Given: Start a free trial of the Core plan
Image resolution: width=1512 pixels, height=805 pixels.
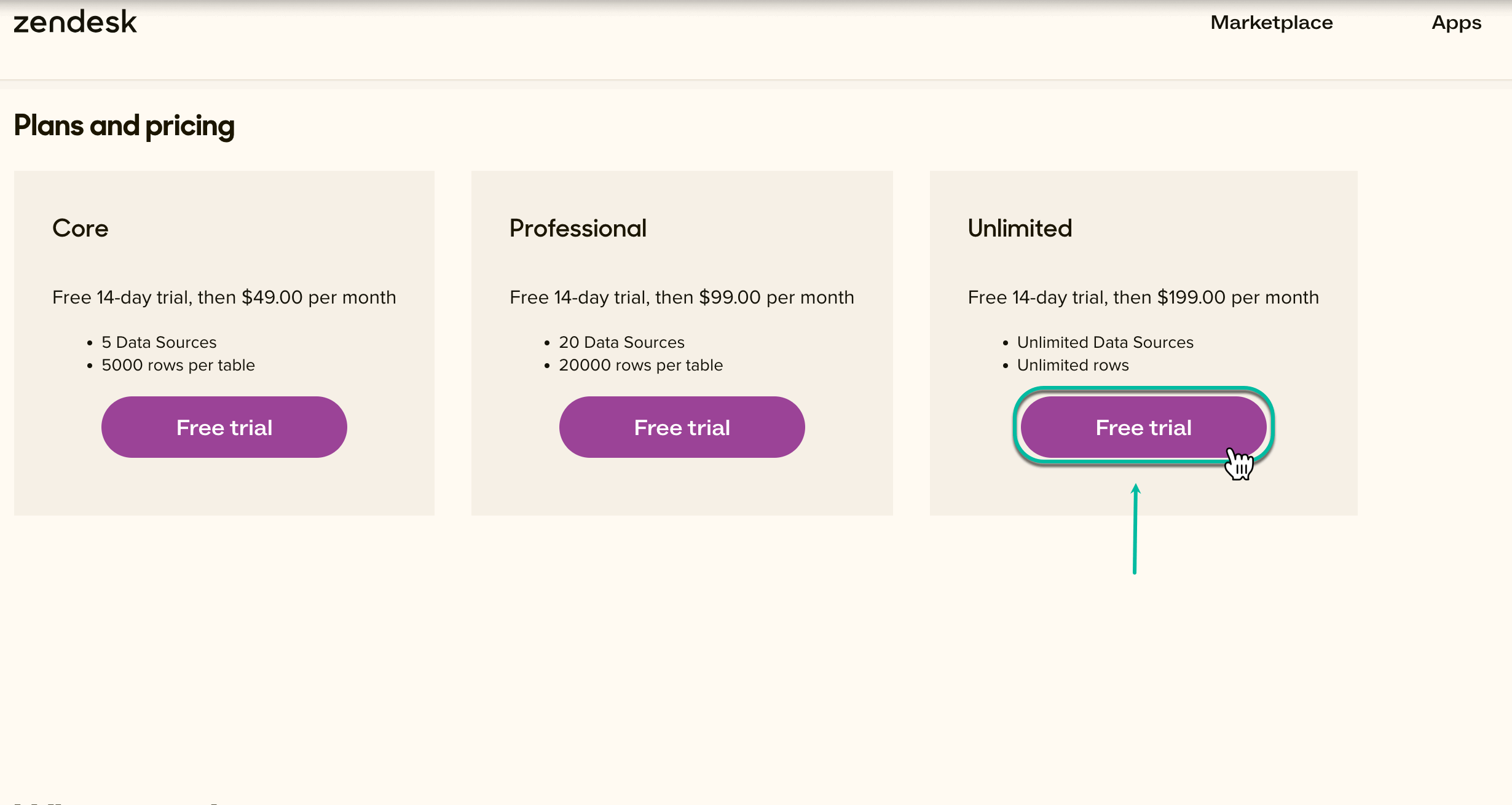Looking at the screenshot, I should coord(224,427).
